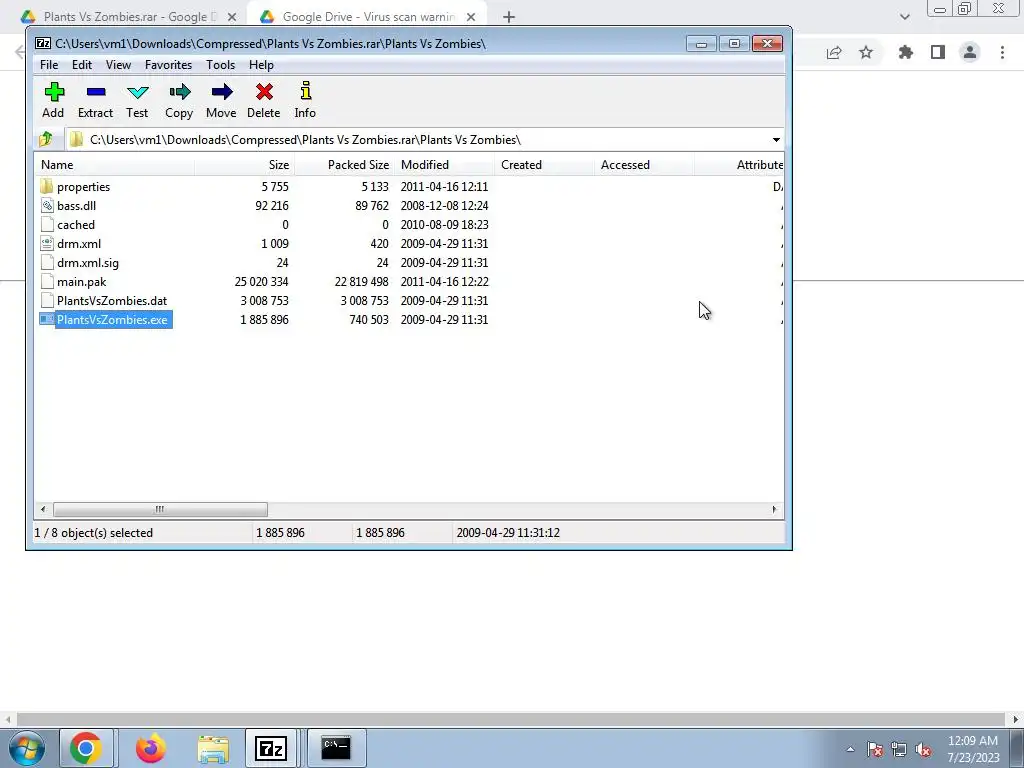The width and height of the screenshot is (1024, 768).
Task: Open the Tools menu
Action: (x=221, y=65)
